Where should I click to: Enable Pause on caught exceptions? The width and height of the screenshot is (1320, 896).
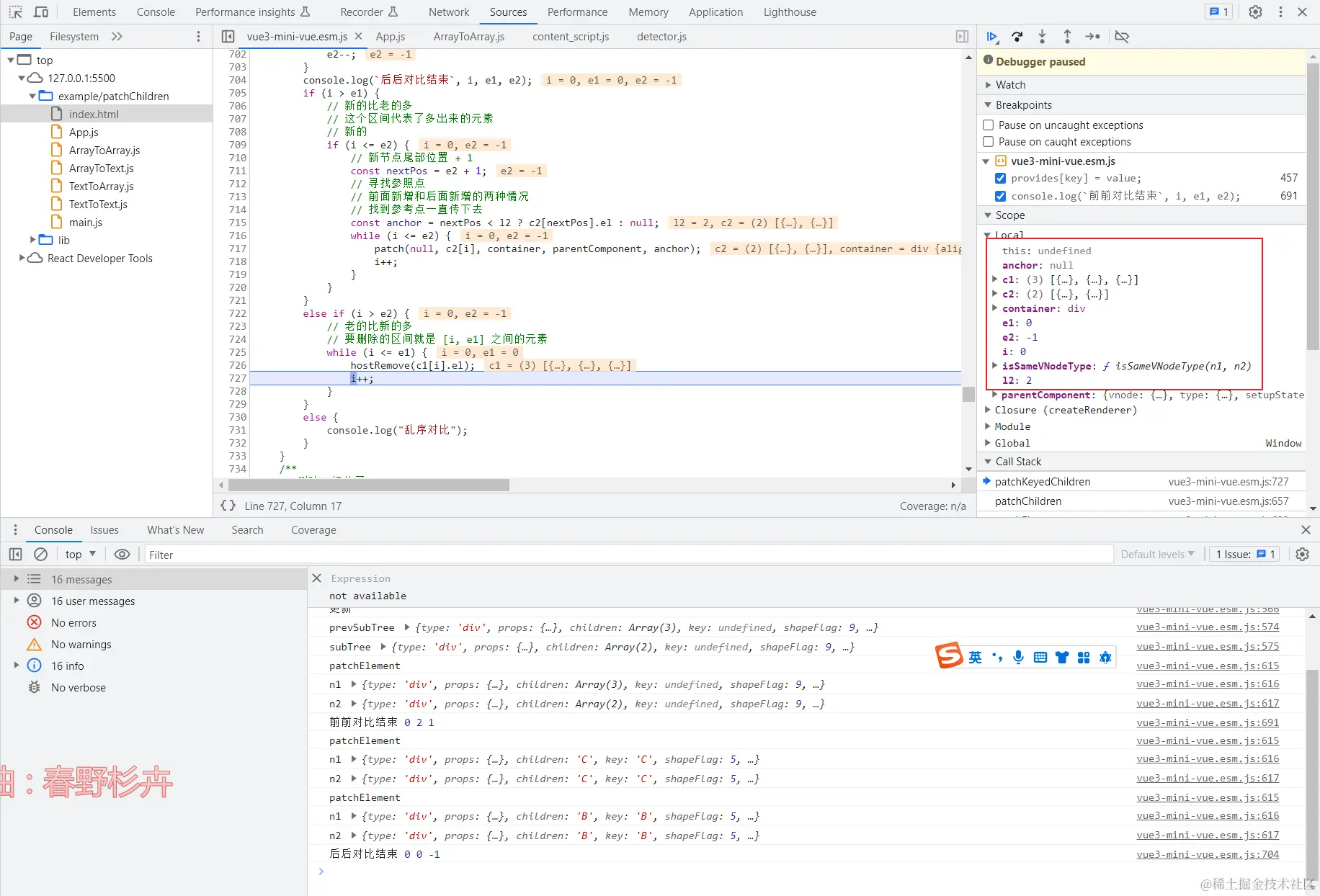(x=989, y=141)
